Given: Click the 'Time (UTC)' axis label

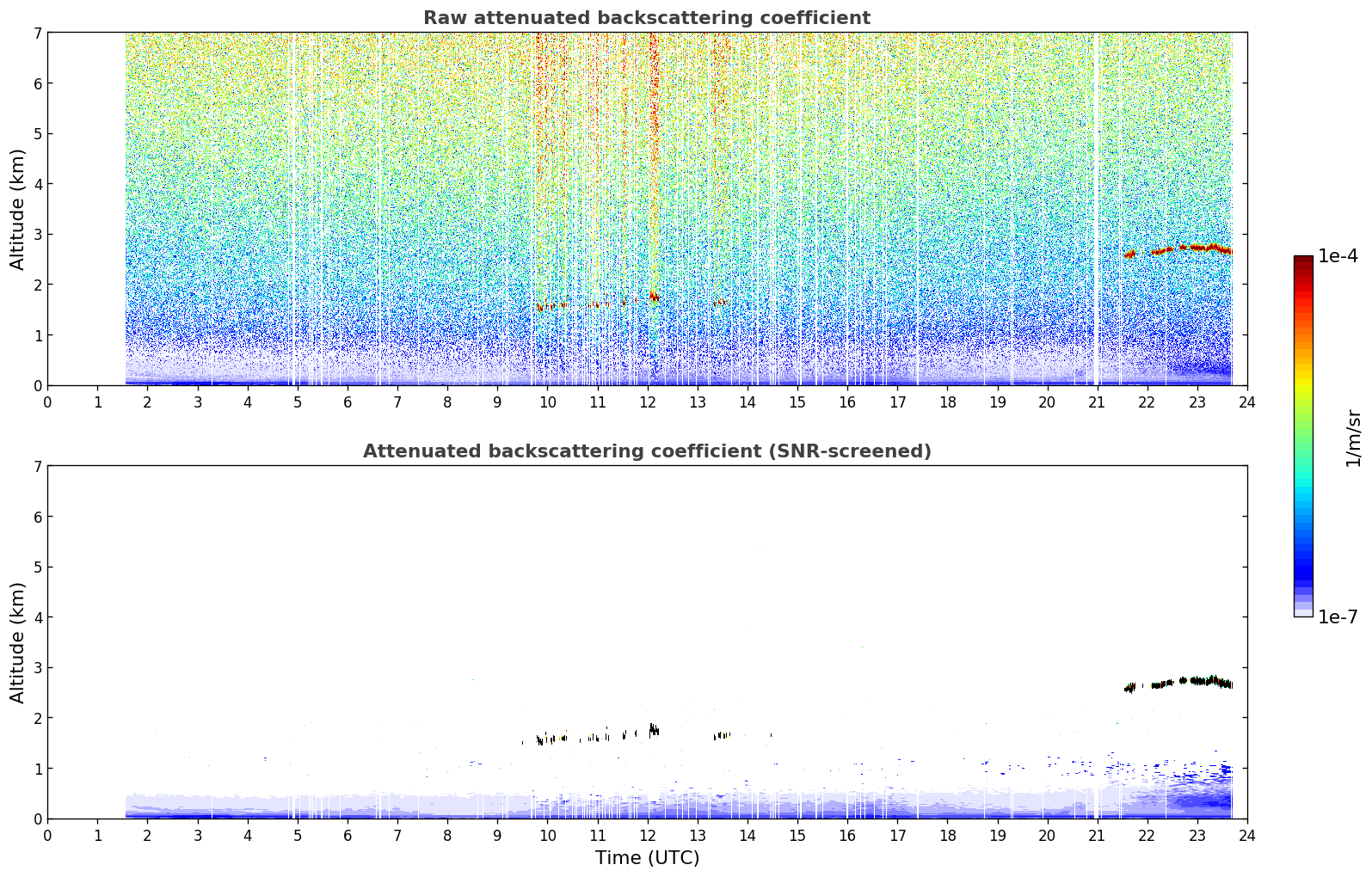Looking at the screenshot, I should click(647, 858).
